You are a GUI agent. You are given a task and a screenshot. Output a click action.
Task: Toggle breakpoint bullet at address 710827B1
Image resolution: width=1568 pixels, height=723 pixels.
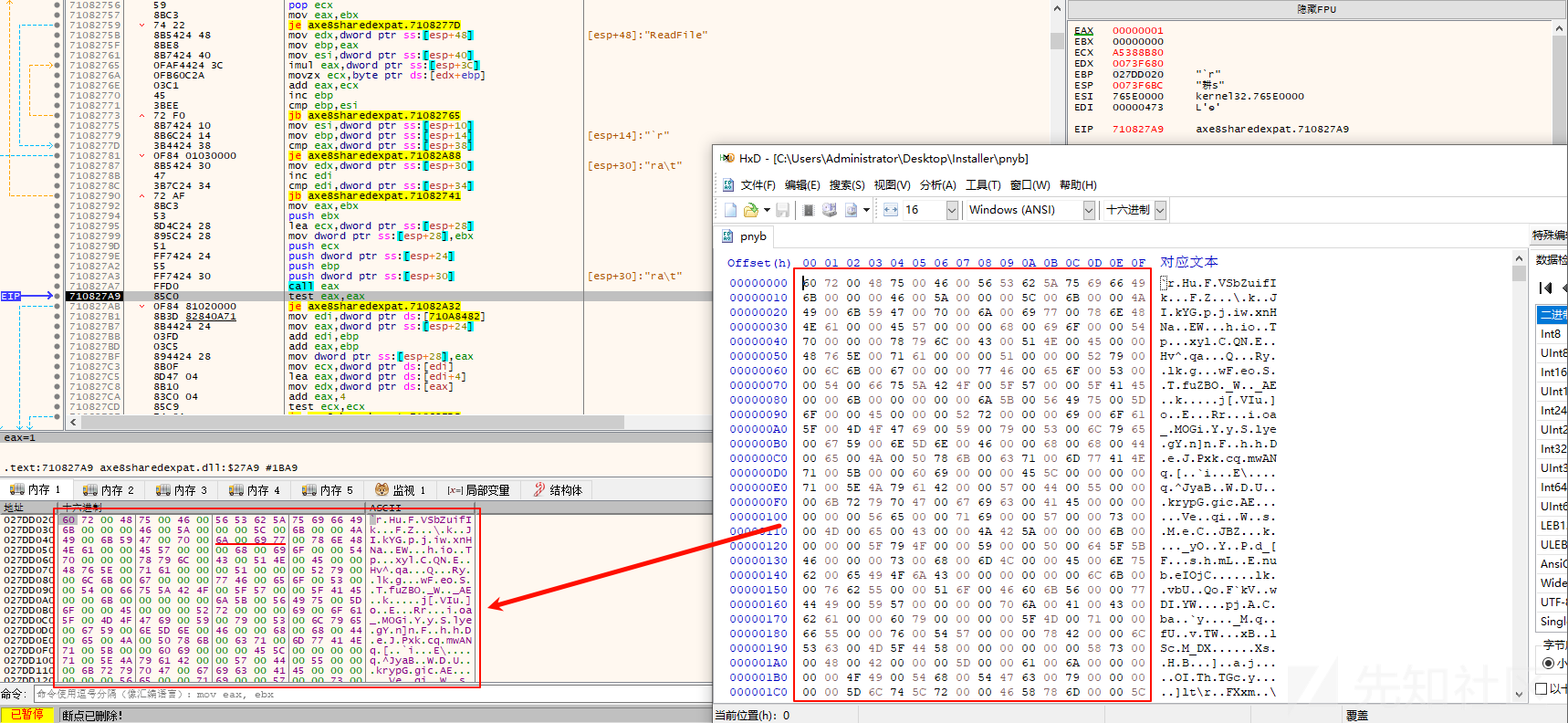pyautogui.click(x=57, y=317)
